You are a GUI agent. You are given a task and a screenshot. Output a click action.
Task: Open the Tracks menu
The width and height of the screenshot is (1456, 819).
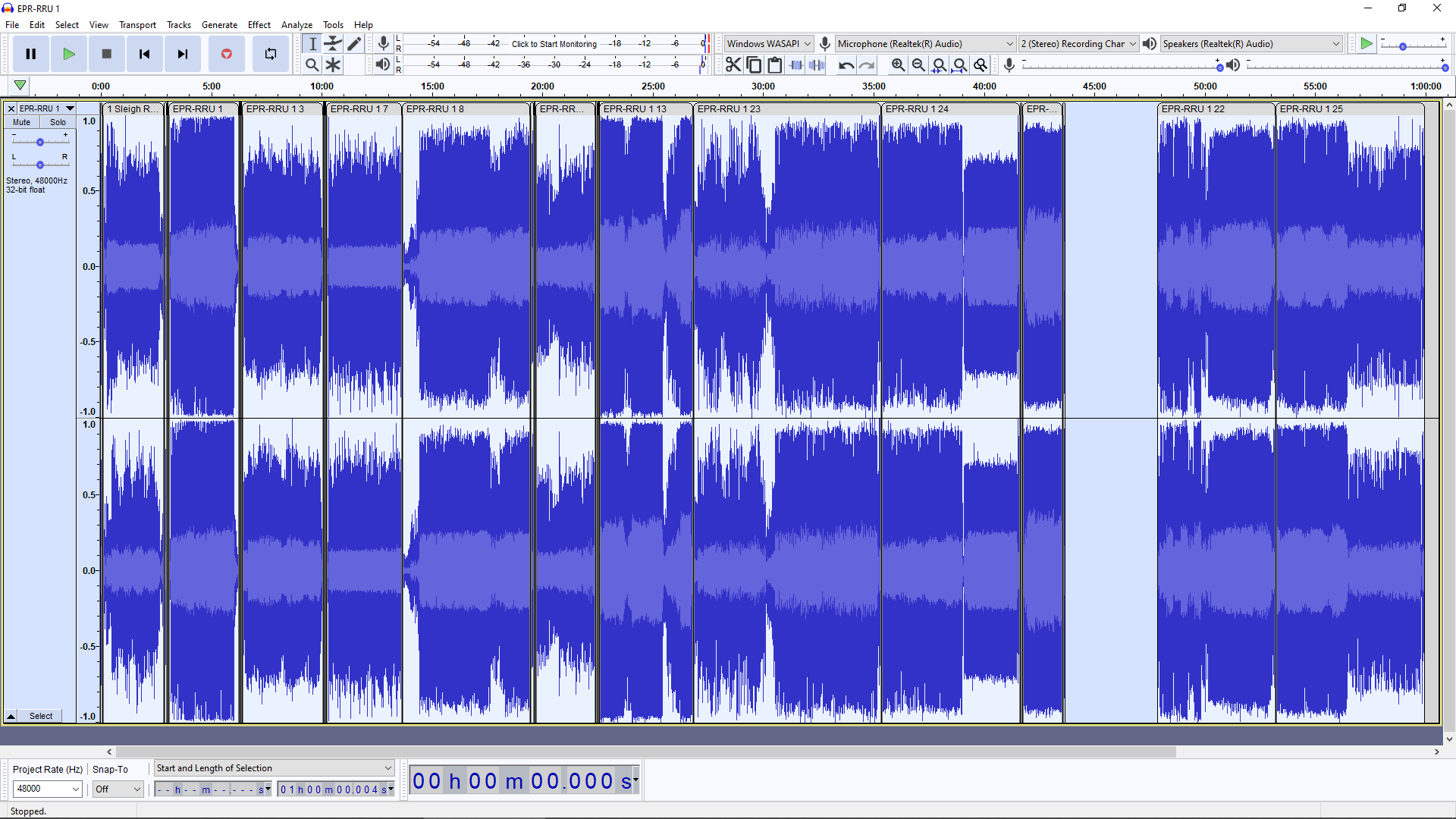click(x=179, y=24)
